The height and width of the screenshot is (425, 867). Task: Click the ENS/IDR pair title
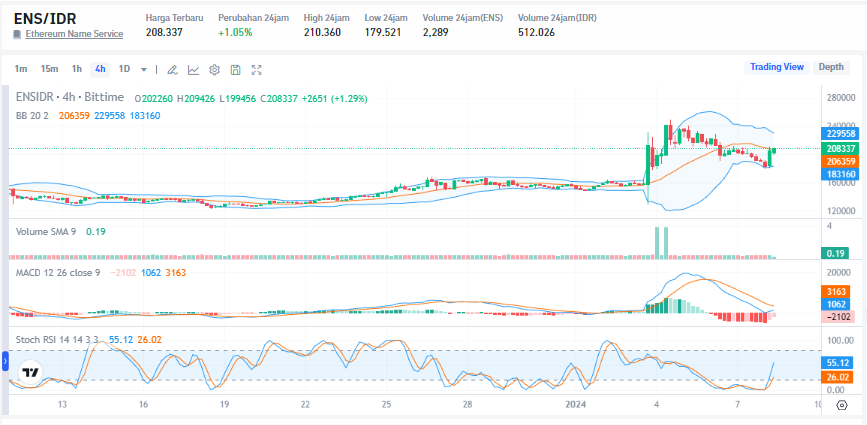[x=45, y=18]
